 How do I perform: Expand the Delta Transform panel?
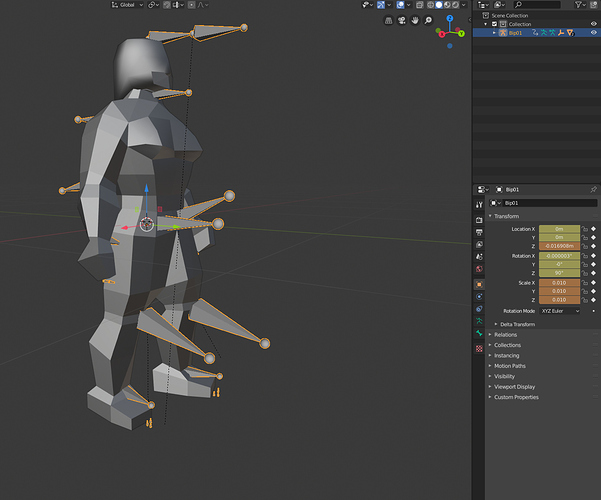(519, 324)
